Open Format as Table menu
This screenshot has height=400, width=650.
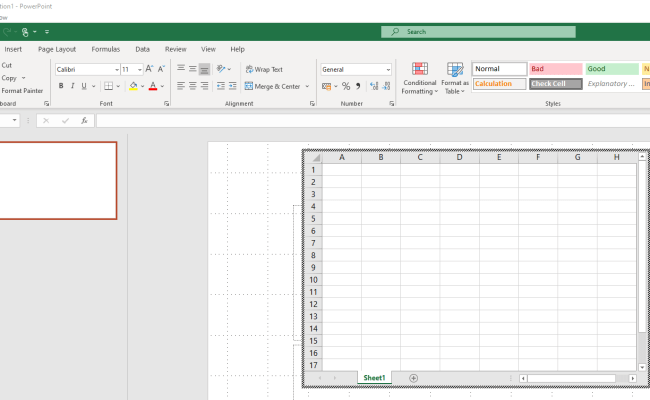tap(455, 78)
